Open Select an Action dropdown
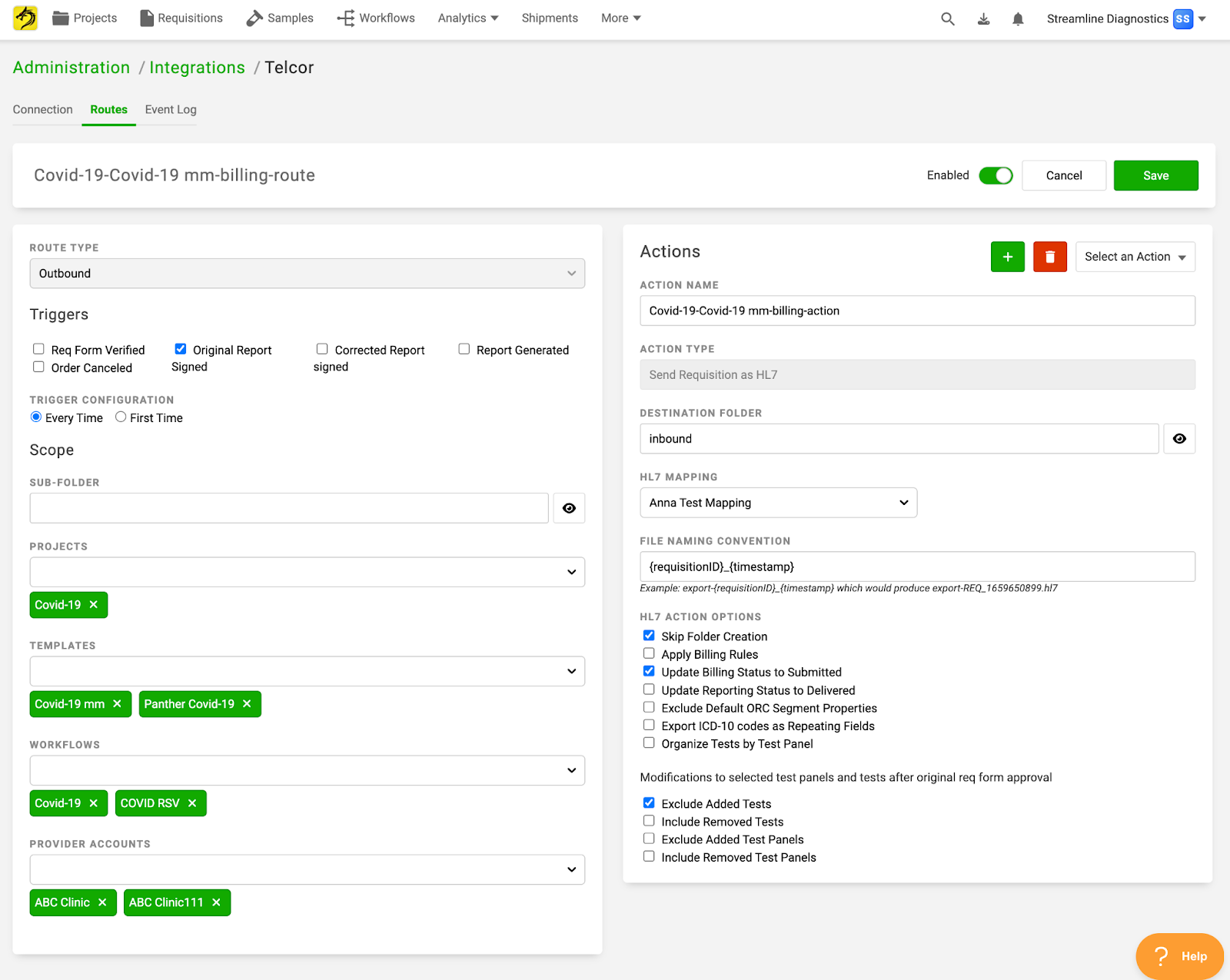 1135,257
